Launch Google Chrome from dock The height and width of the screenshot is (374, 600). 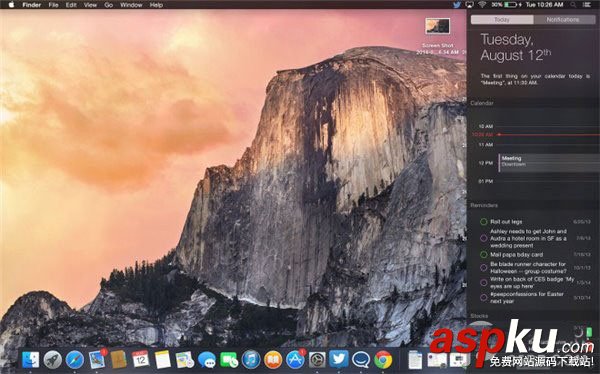tap(383, 360)
